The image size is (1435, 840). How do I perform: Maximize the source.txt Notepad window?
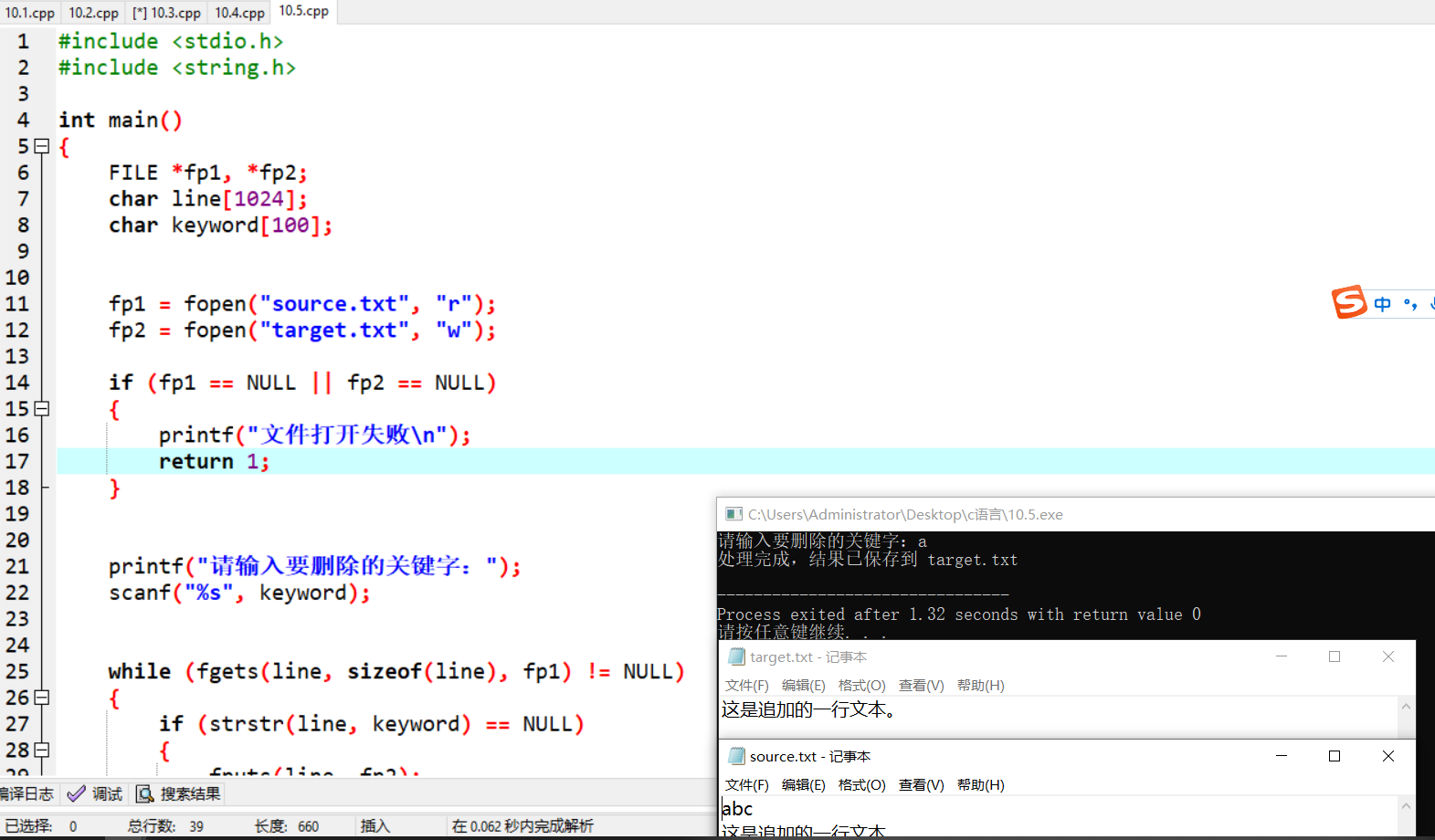pos(1335,756)
